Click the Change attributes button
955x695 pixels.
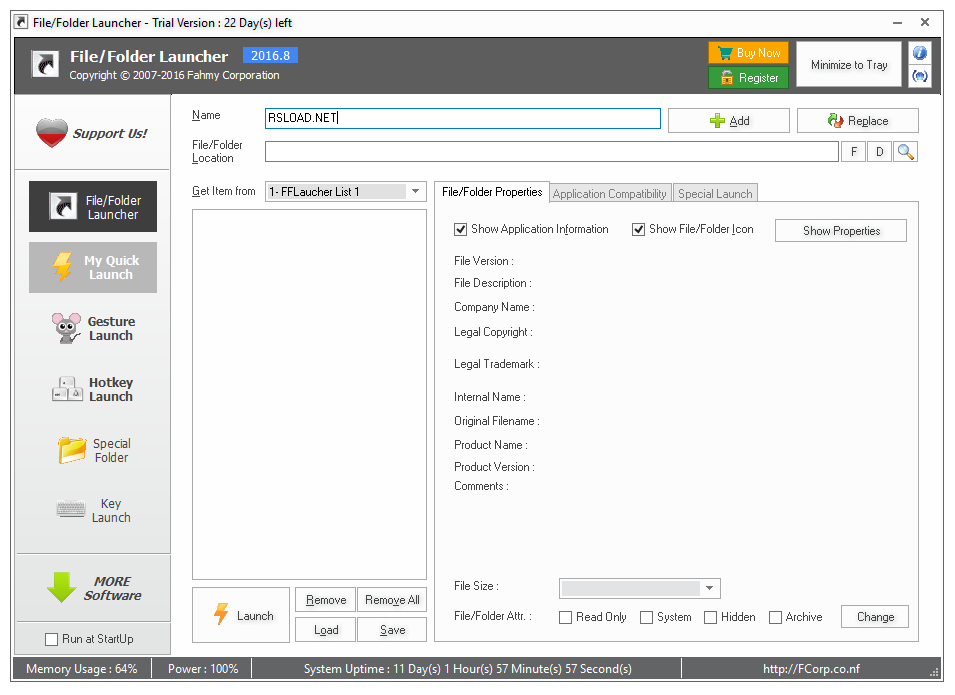875,616
